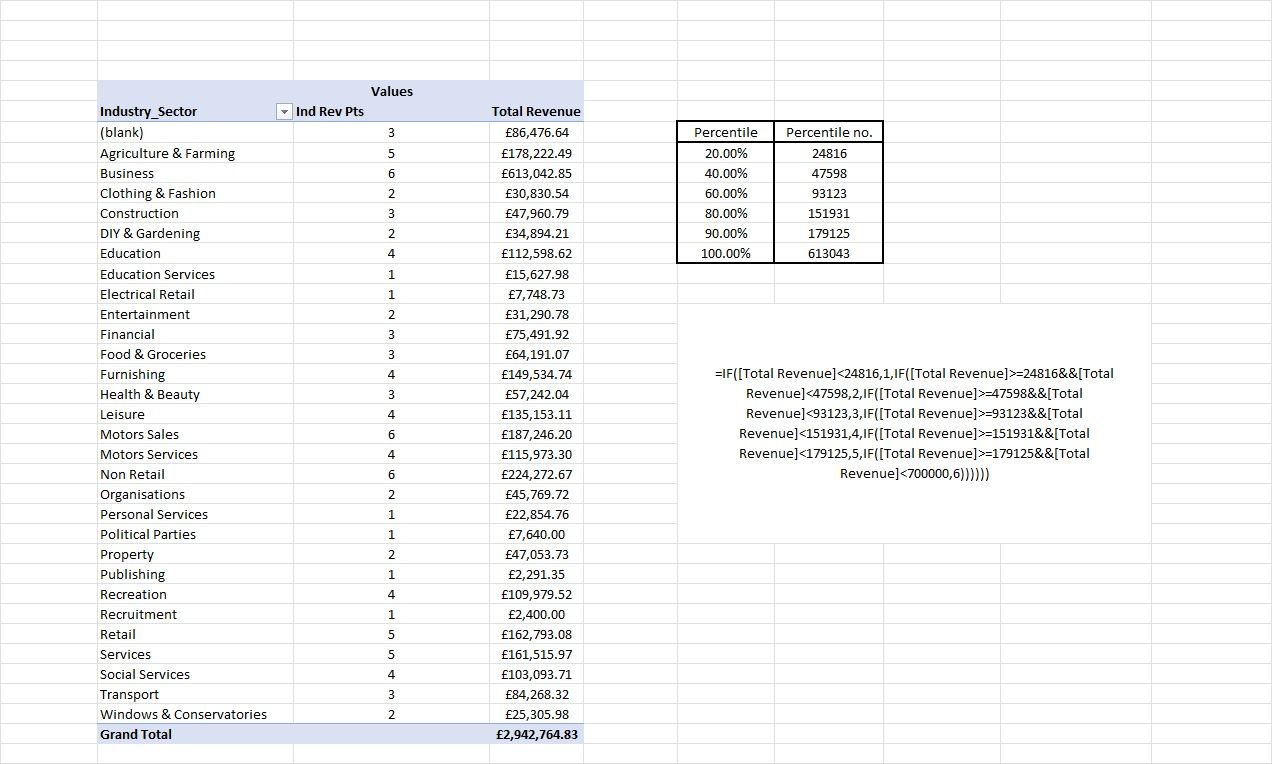
Task: Select the Clothing & Fashion cell
Action: click(x=195, y=193)
